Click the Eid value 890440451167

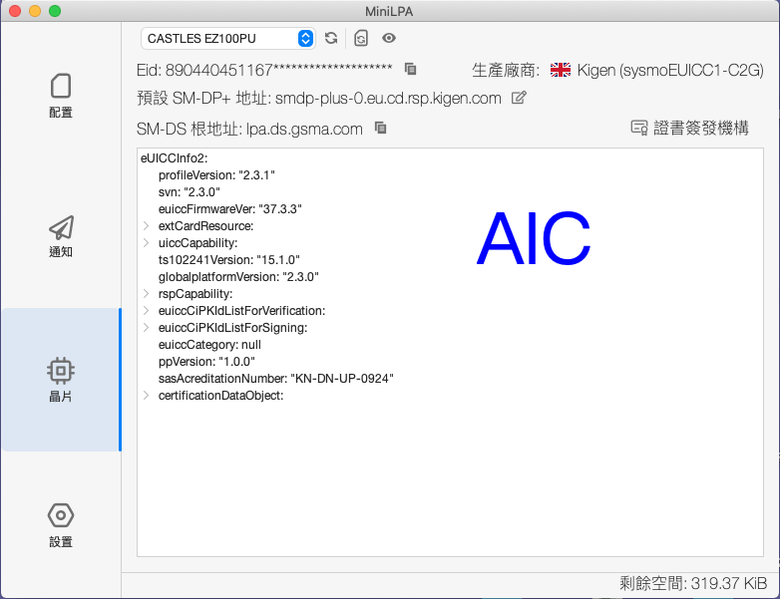point(279,70)
